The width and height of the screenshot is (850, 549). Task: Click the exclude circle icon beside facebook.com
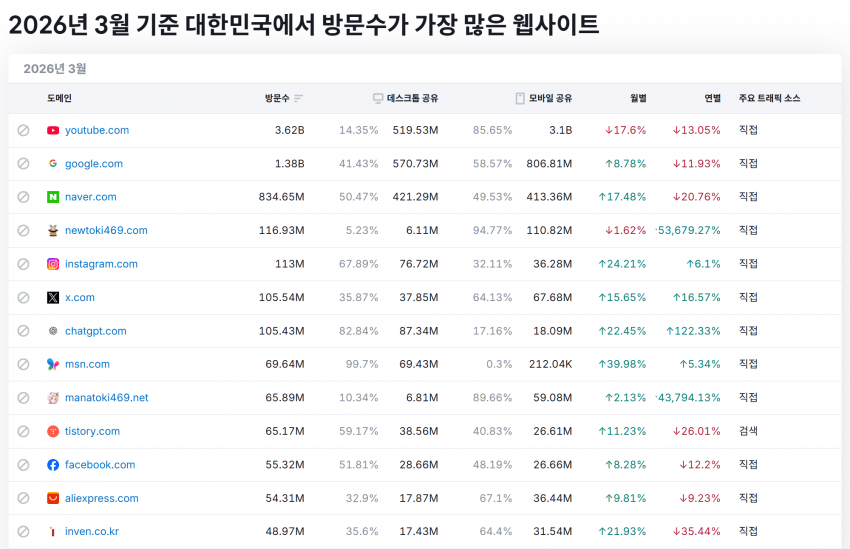tap(23, 464)
